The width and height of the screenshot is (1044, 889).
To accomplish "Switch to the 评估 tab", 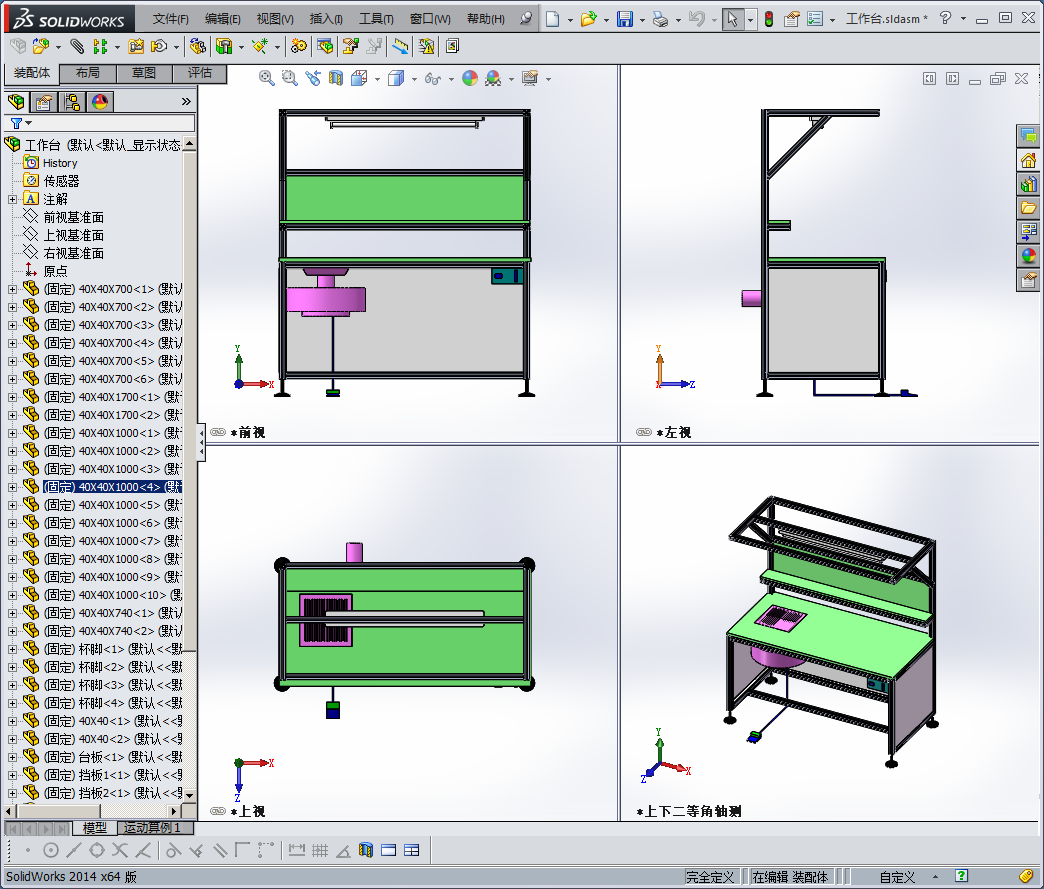I will point(199,73).
